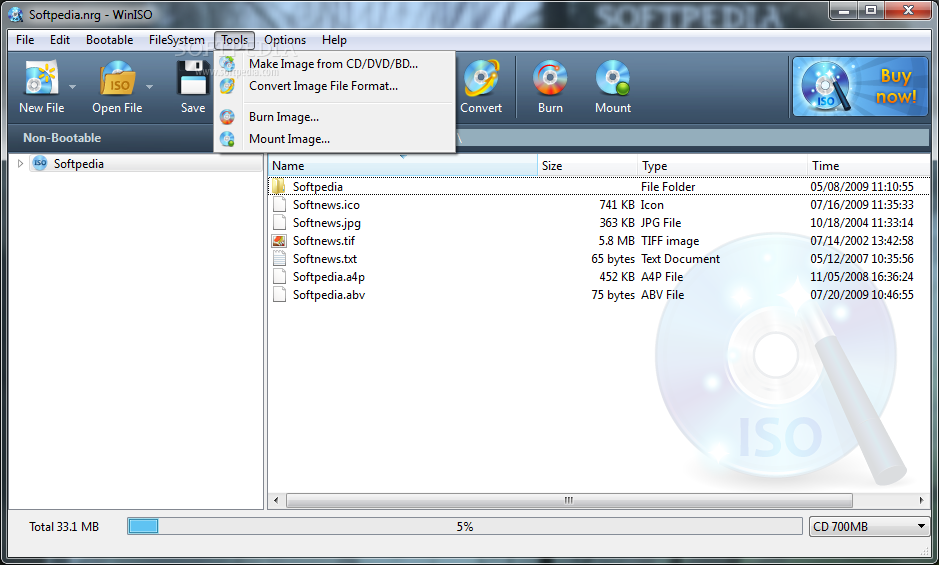Viewport: 939px width, 565px height.
Task: Click icon beside Convert Image File Format
Action: [x=227, y=86]
